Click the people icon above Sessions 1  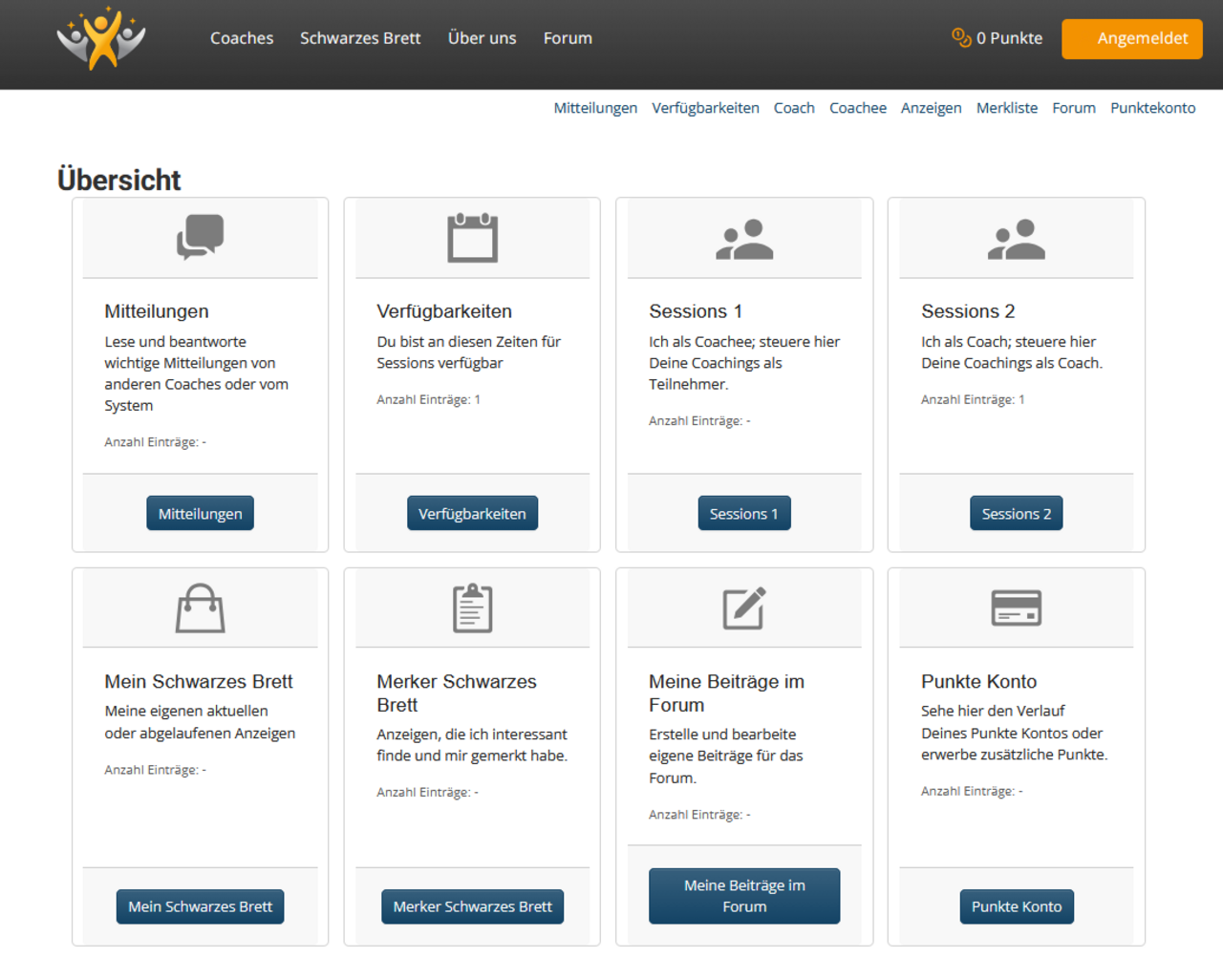744,240
